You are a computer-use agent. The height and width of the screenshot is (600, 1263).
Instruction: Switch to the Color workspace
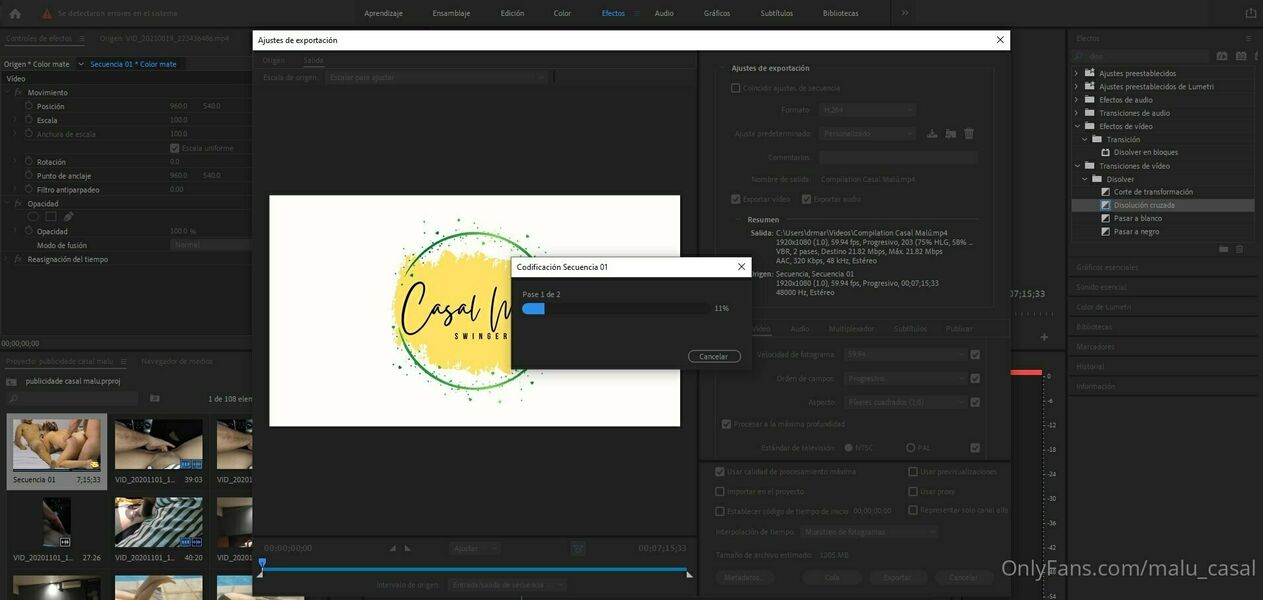click(563, 13)
